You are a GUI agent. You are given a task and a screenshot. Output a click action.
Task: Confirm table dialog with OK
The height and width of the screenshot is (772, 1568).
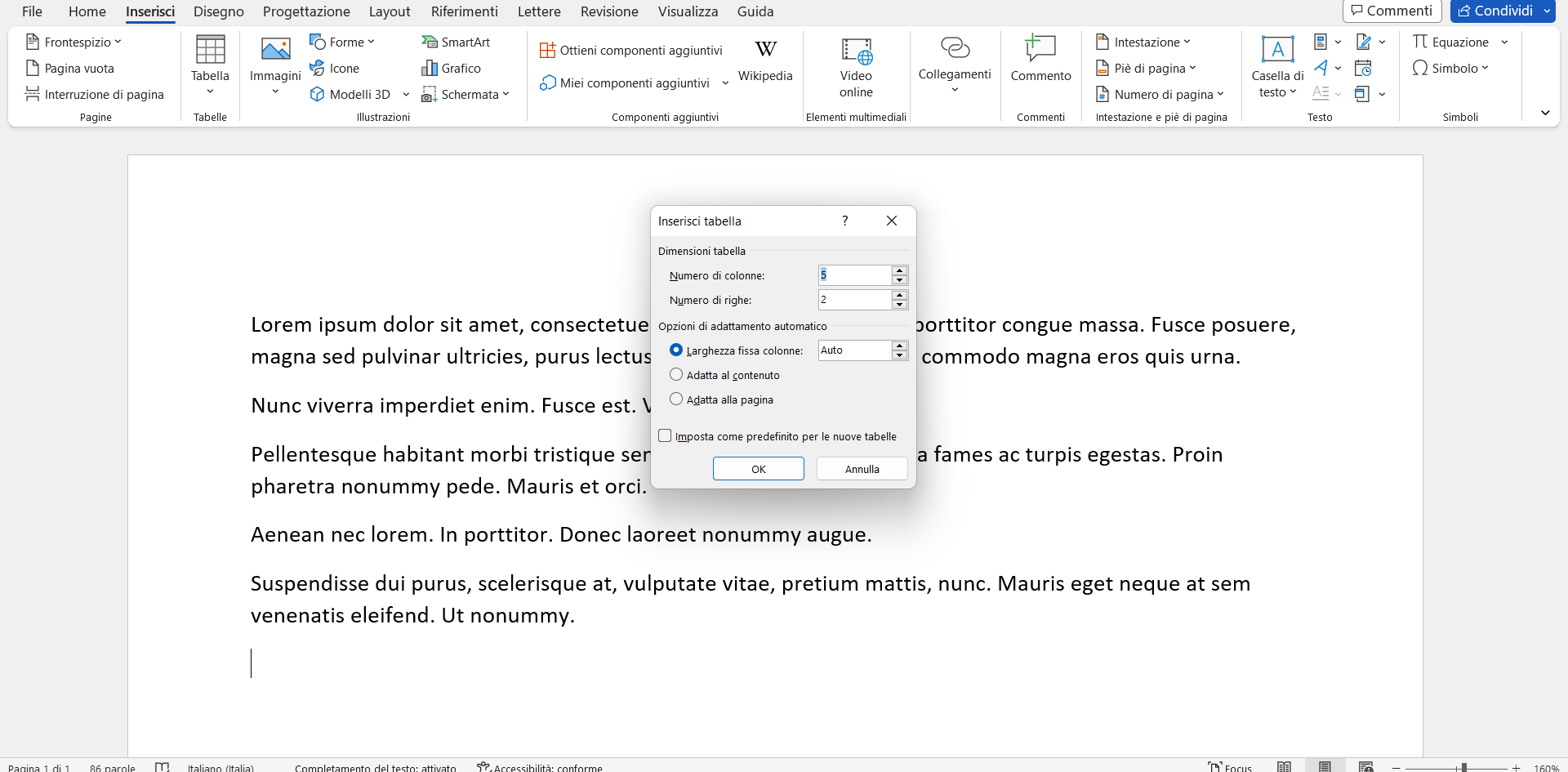point(758,469)
